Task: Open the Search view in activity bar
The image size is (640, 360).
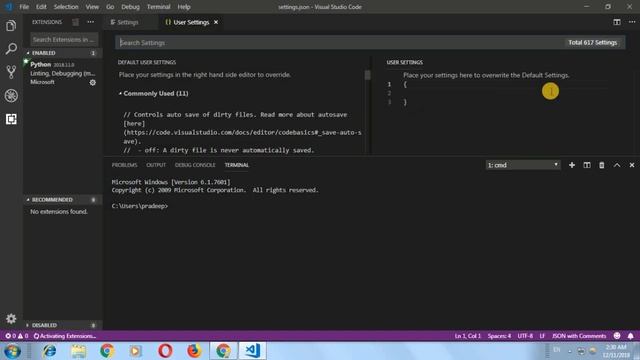Action: (11, 49)
